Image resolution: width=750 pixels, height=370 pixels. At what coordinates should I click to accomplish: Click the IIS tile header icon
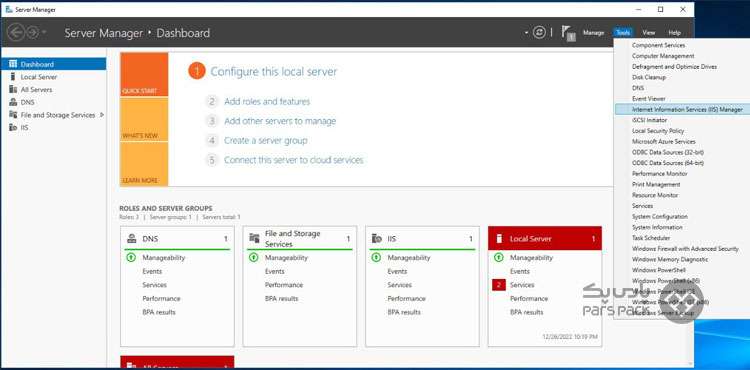click(x=377, y=239)
